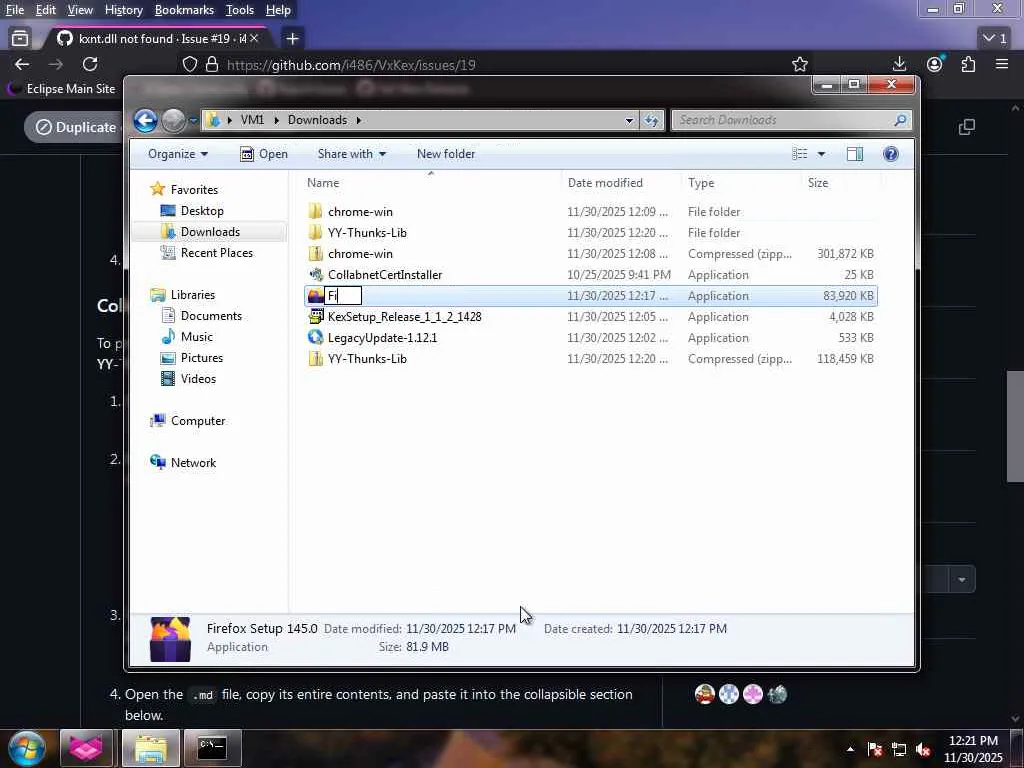The width and height of the screenshot is (1024, 768).
Task: Open Firefox account icon
Action: coord(935,64)
